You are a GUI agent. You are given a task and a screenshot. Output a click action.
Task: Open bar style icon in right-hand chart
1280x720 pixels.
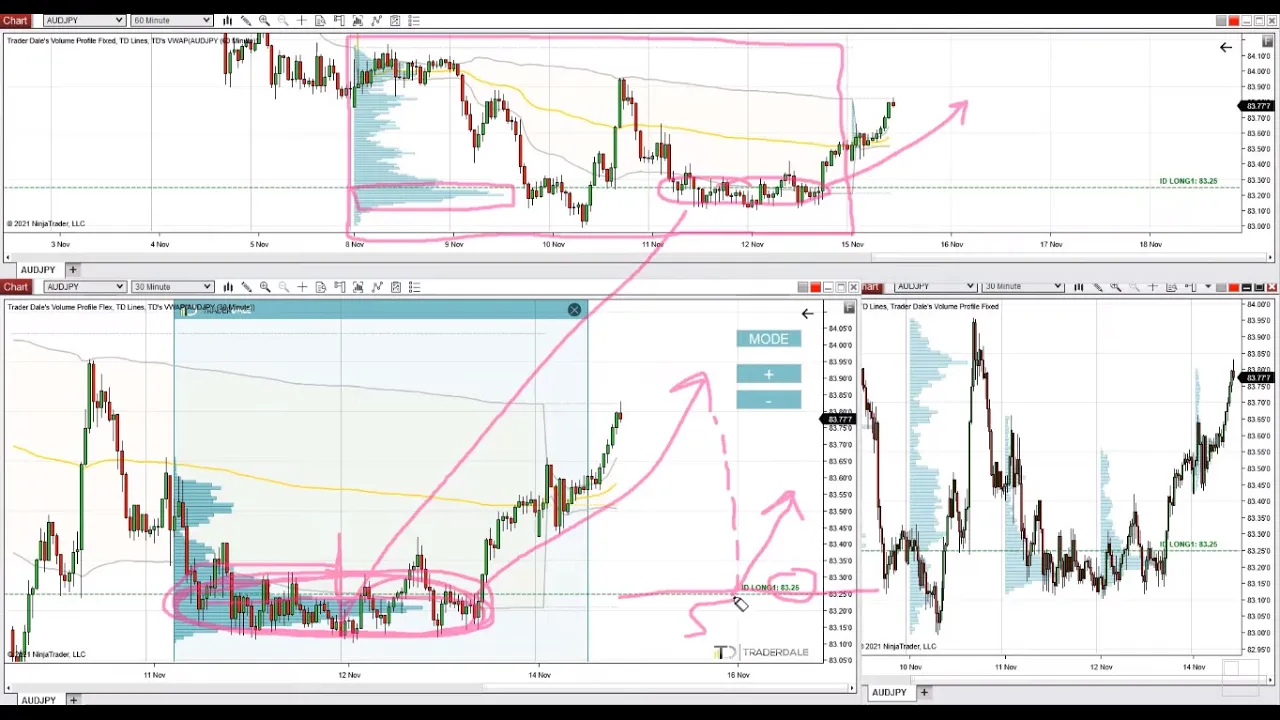[x=1079, y=286]
